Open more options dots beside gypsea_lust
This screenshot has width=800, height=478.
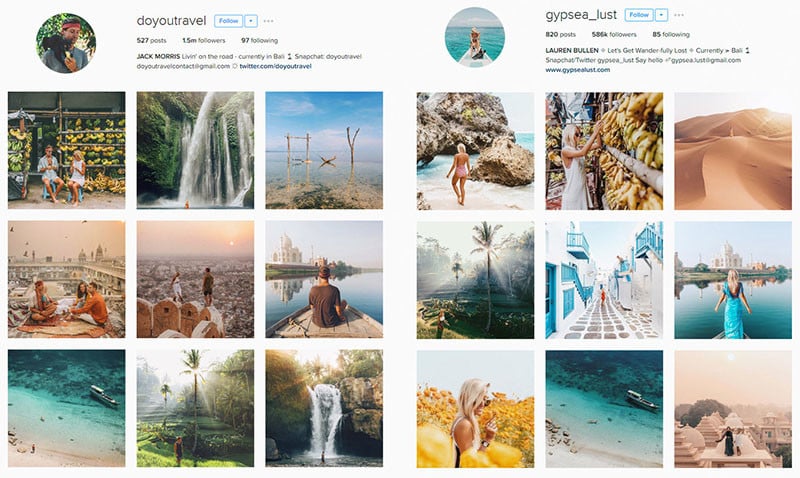[x=679, y=15]
